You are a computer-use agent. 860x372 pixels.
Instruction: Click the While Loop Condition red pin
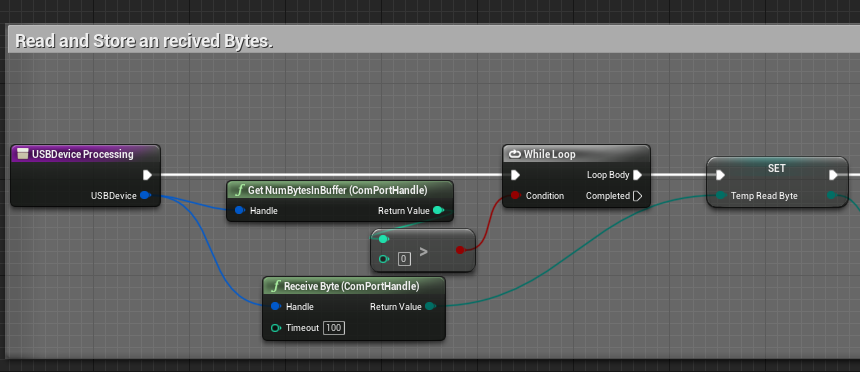(515, 195)
